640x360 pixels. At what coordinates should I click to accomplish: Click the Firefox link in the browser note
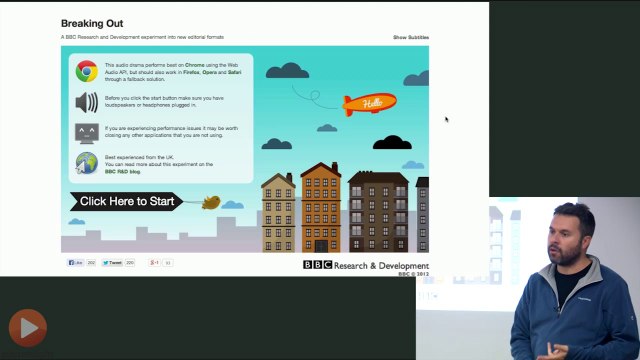[x=191, y=72]
